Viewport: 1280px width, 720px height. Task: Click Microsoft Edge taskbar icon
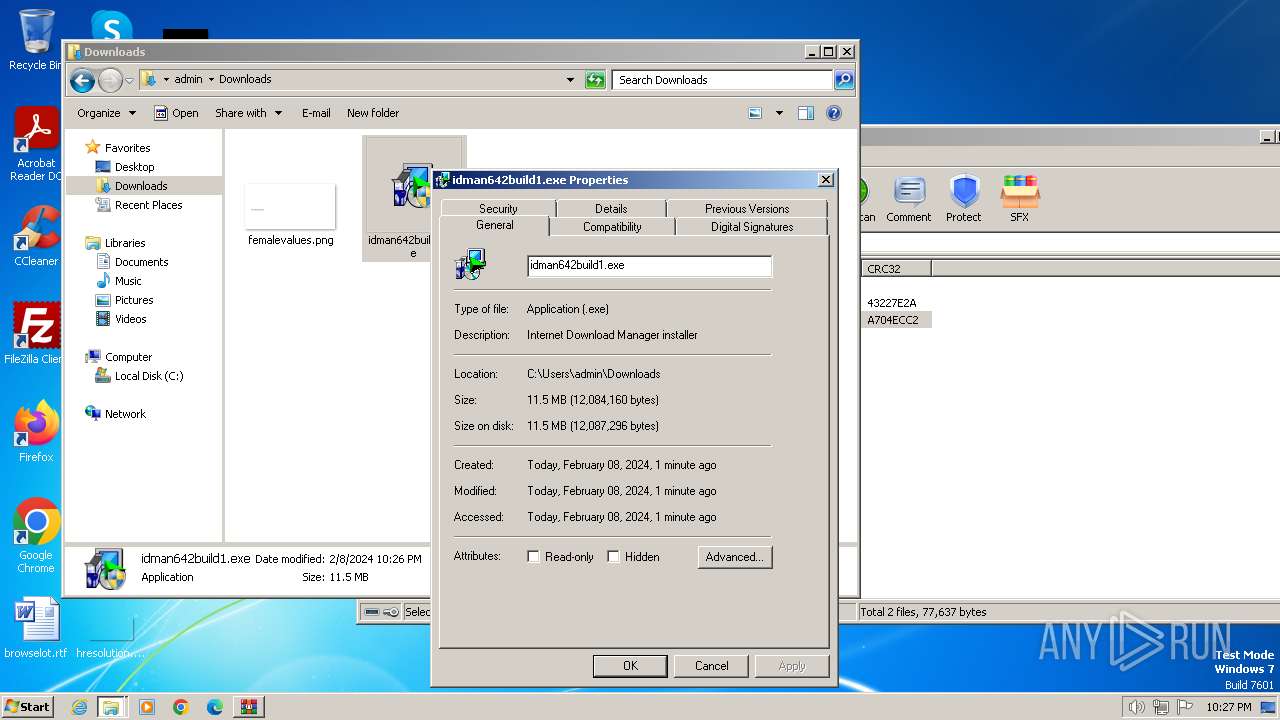(x=215, y=707)
